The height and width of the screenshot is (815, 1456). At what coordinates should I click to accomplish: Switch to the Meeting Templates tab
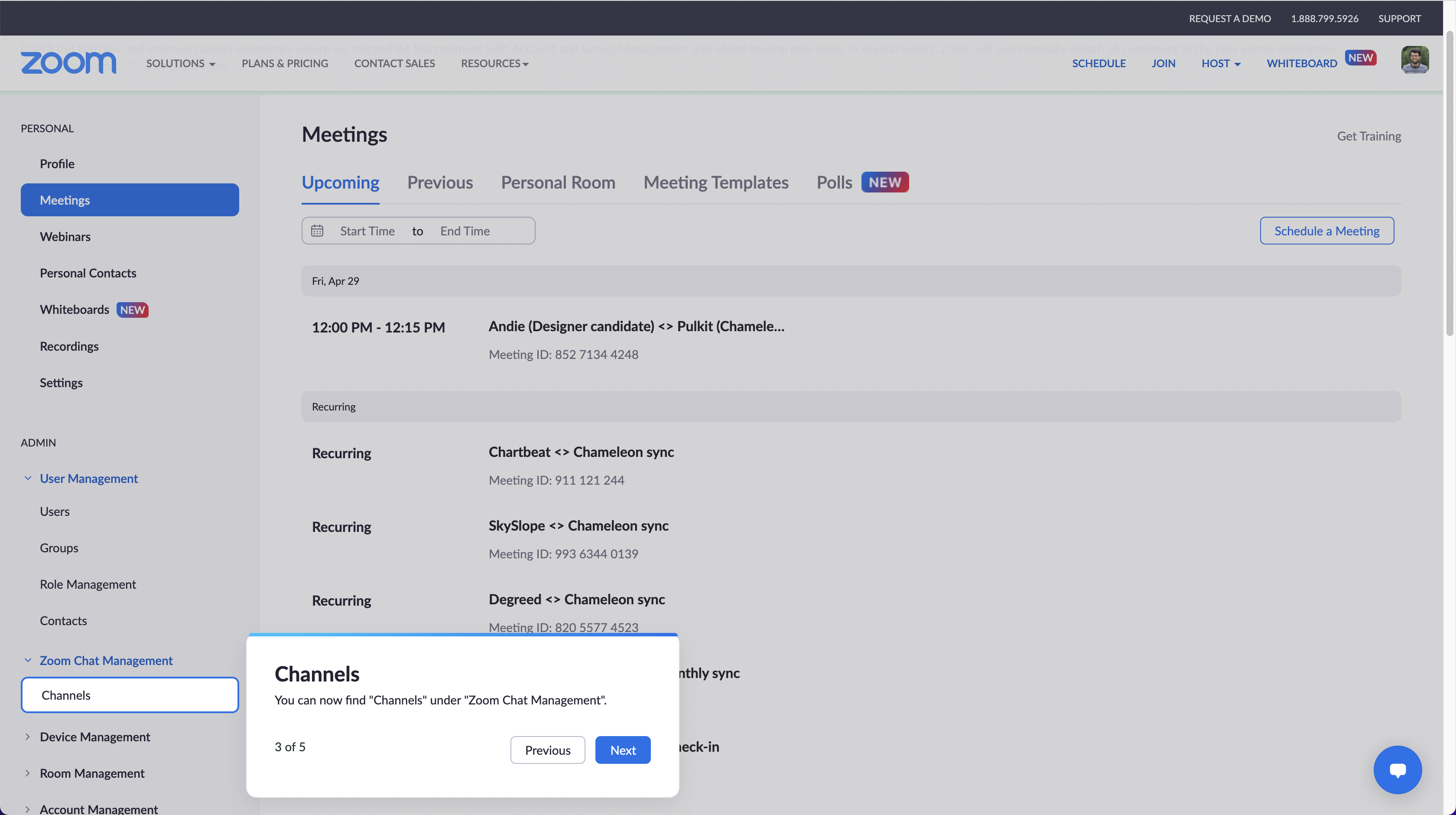pyautogui.click(x=715, y=182)
